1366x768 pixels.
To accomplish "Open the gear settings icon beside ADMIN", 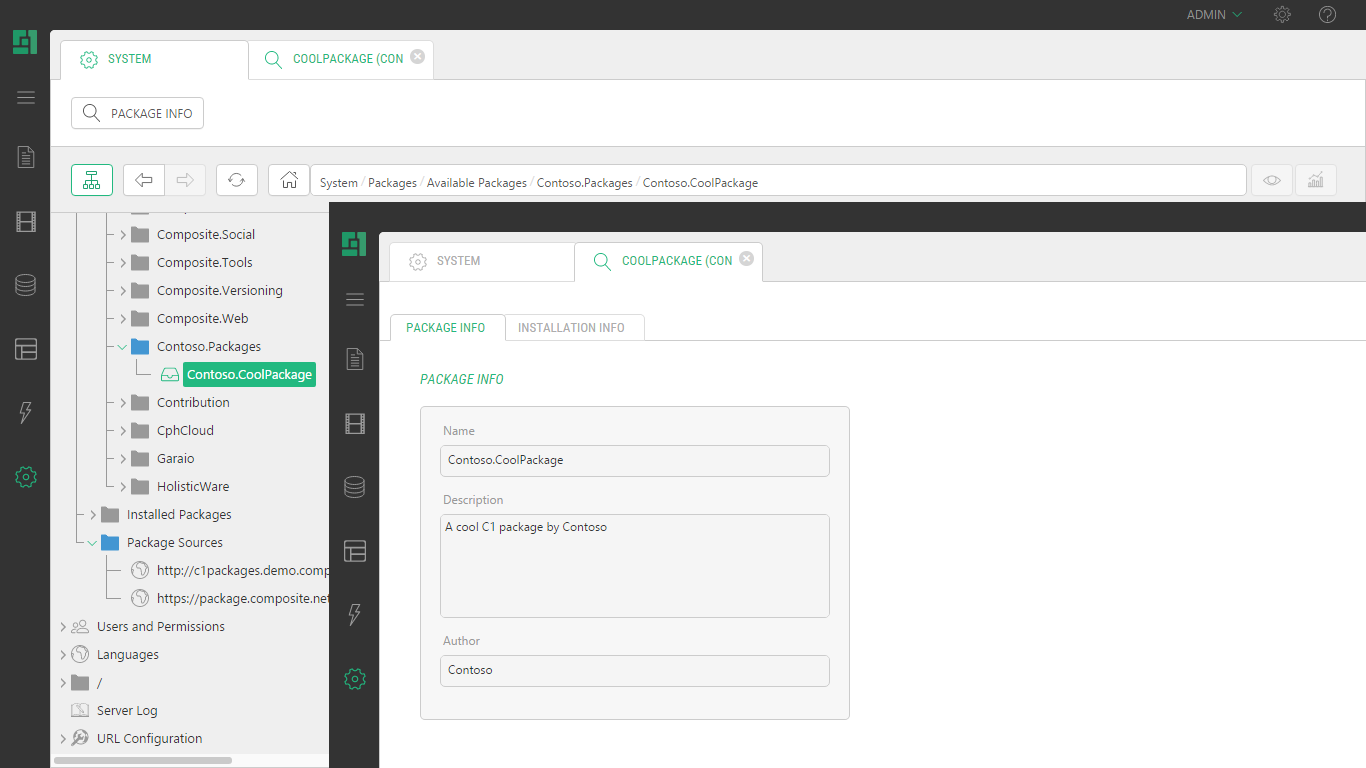I will (x=1282, y=15).
